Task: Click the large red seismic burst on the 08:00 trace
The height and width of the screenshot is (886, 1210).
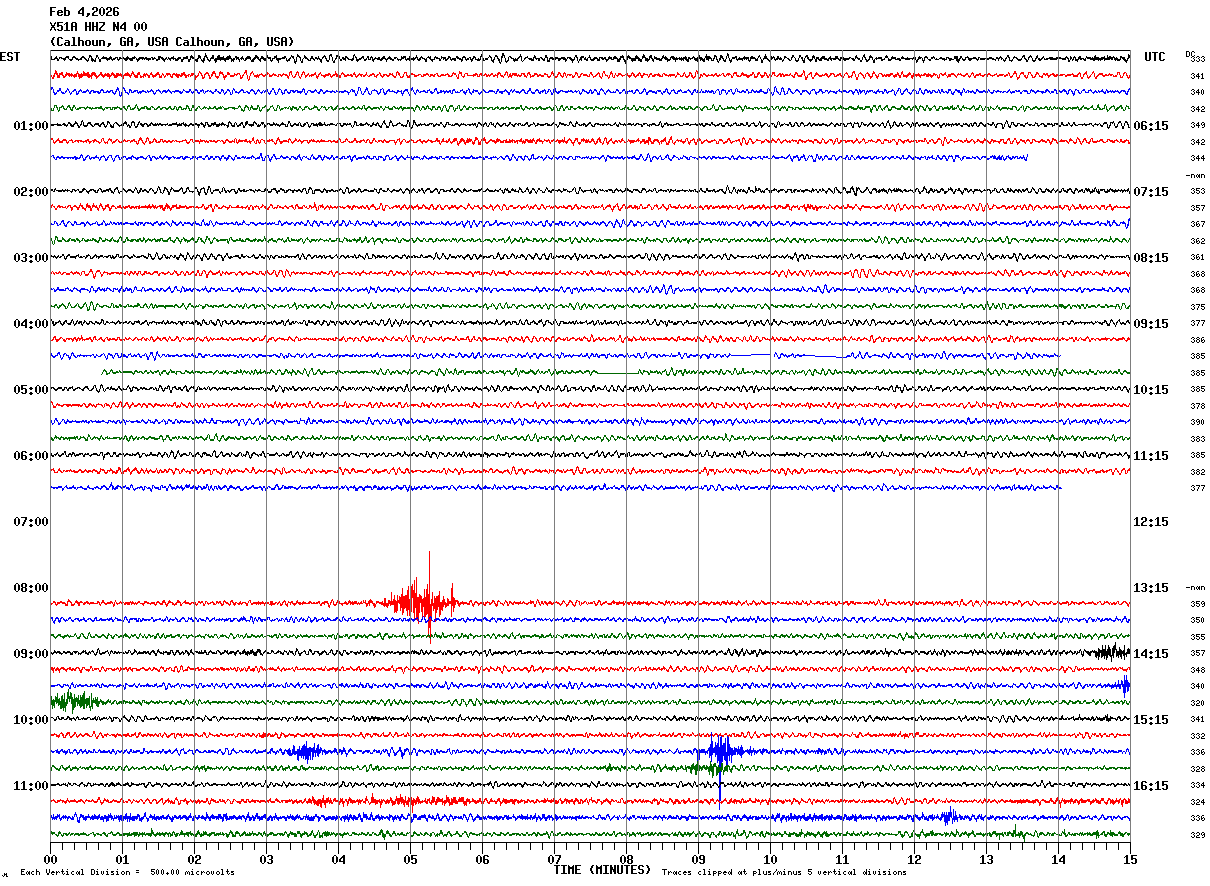Action: pos(420,602)
